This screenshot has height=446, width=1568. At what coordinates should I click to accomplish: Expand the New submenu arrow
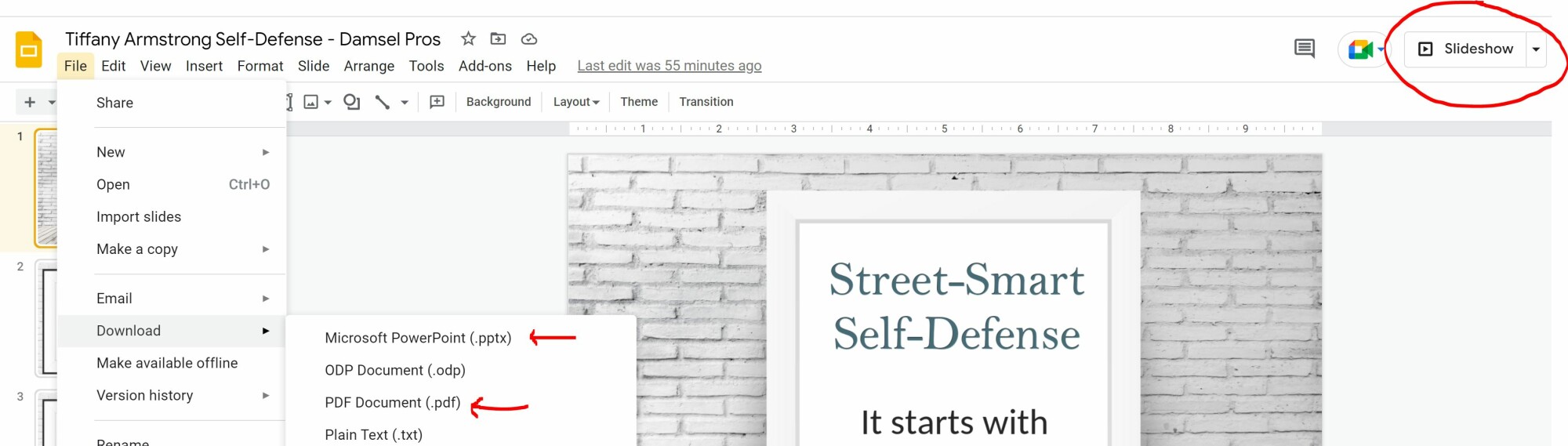pos(266,152)
